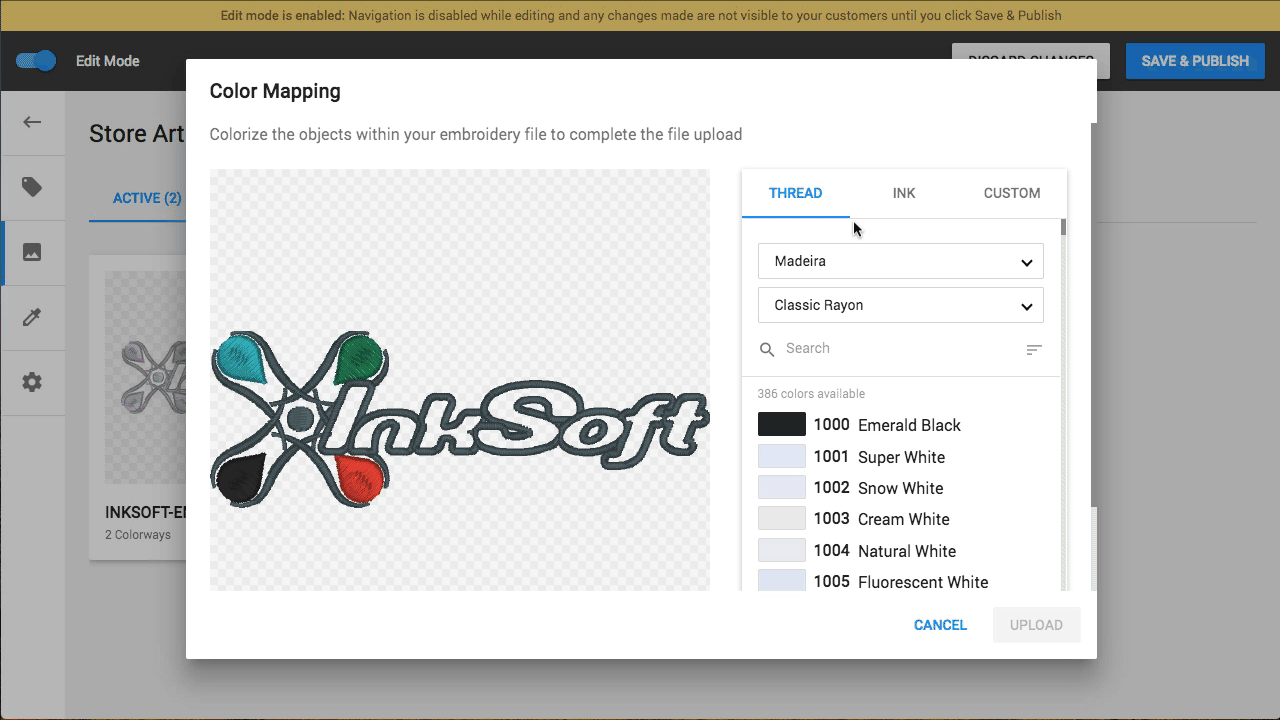The image size is (1280, 720).
Task: Click the store art thumbnail behind the dialog
Action: pyautogui.click(x=146, y=378)
